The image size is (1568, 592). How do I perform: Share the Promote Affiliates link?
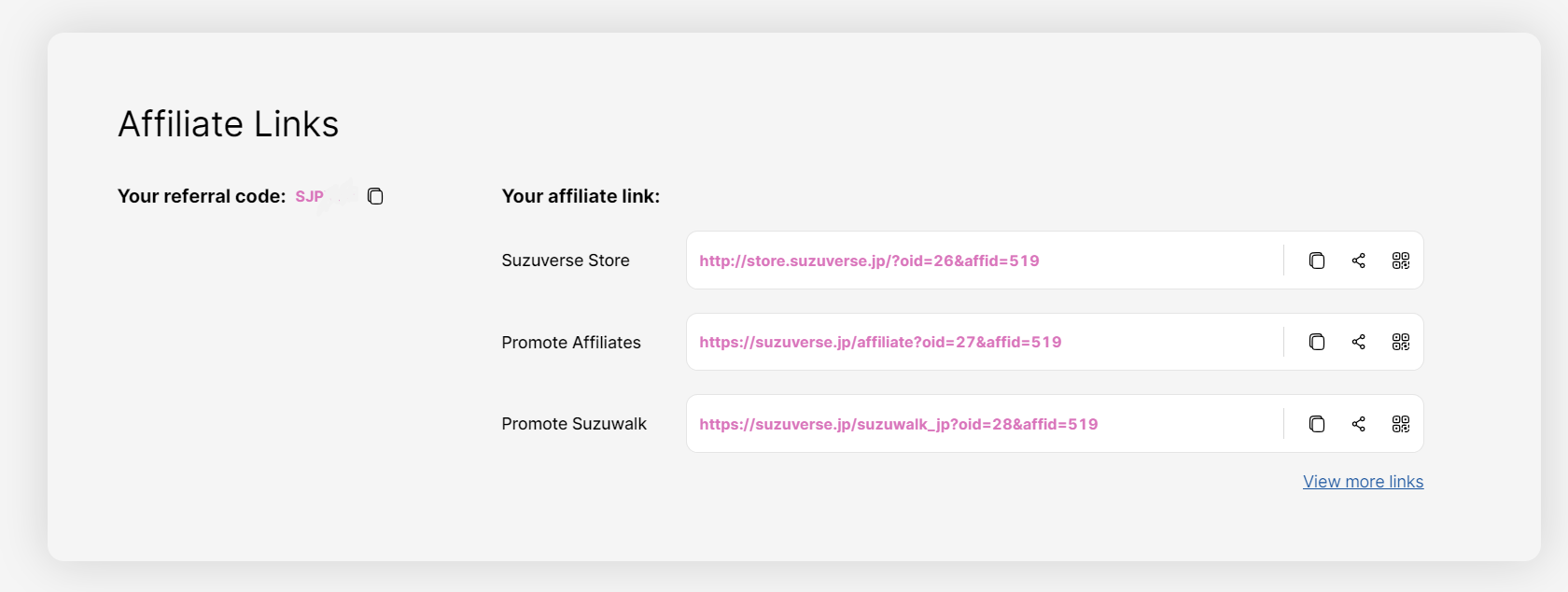coord(1359,342)
